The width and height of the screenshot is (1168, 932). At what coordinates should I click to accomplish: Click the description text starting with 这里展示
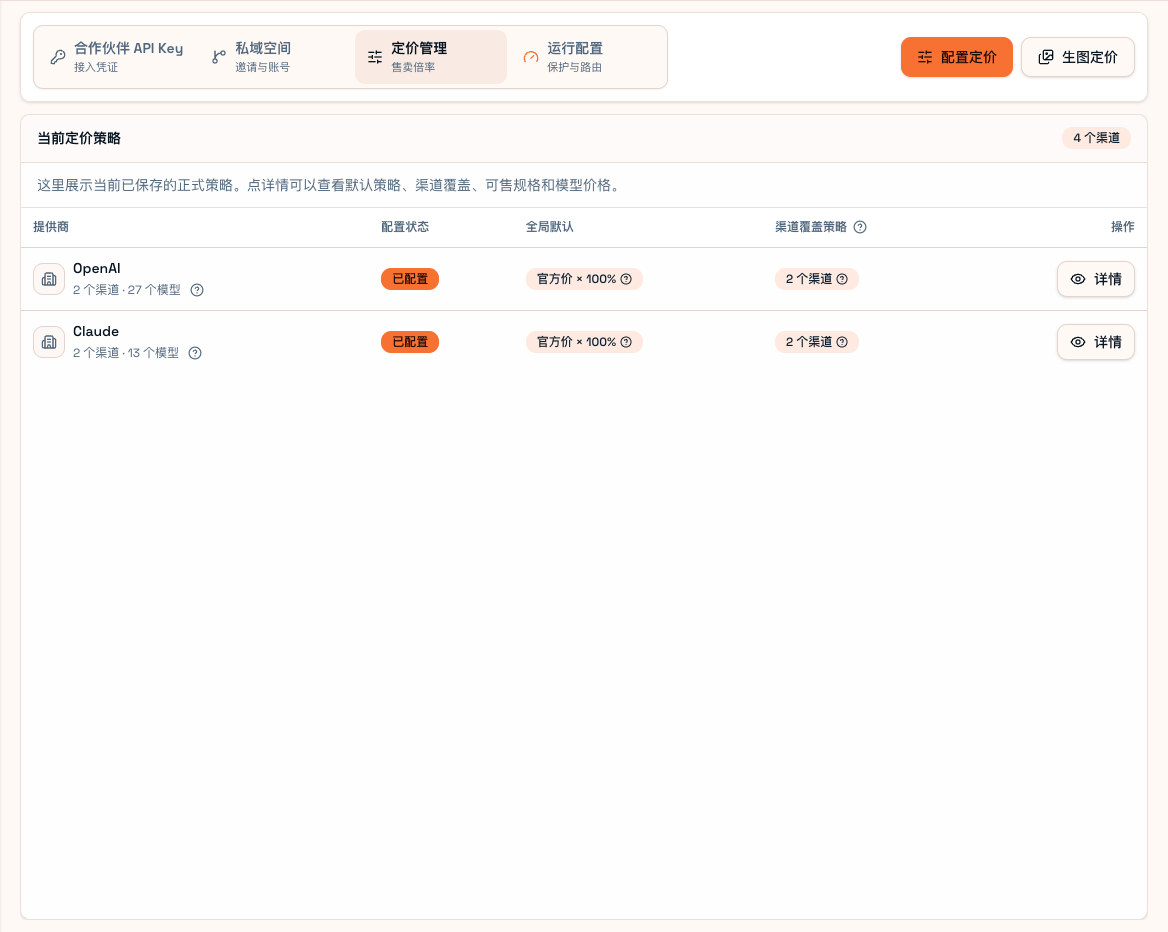click(330, 186)
